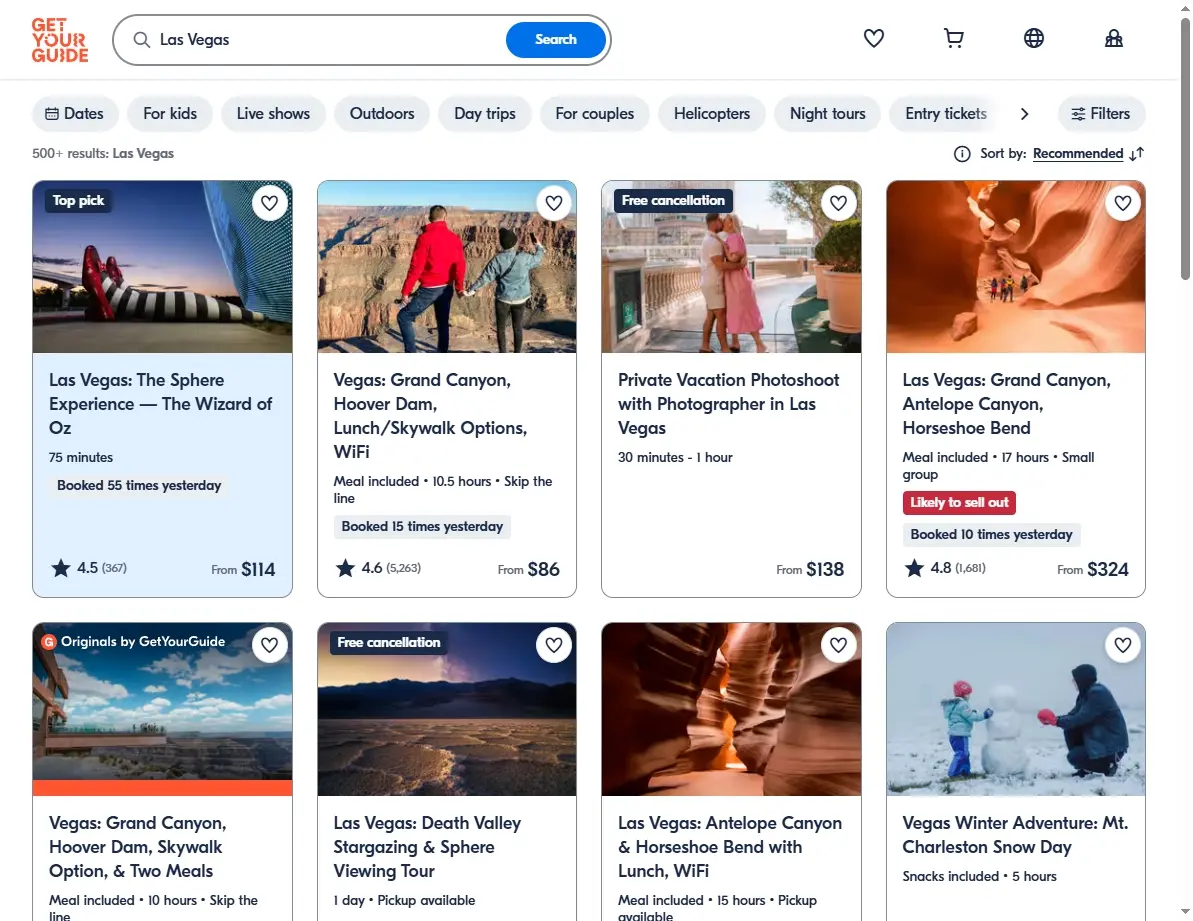Open the Filters panel
Screen dimensions: 1193x921
pyautogui.click(x=1101, y=114)
